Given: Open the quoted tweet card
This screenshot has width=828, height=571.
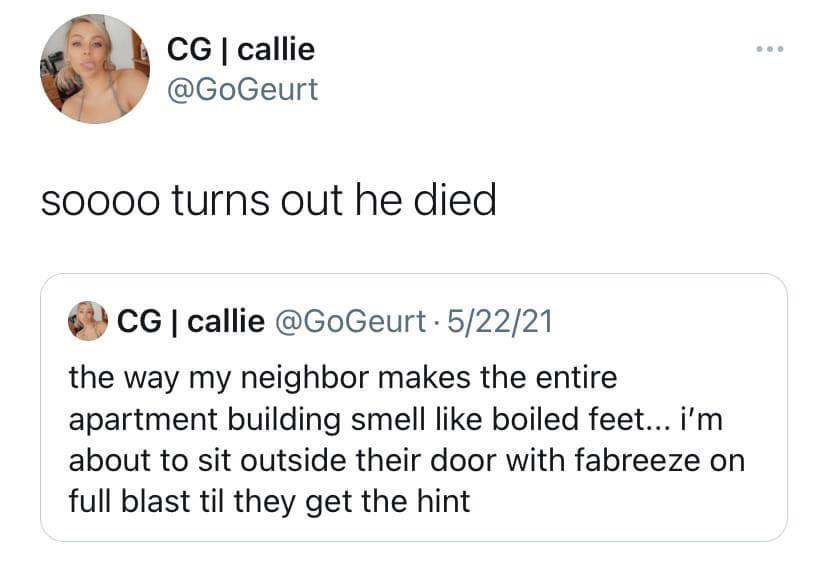Looking at the screenshot, I should coord(414,407).
